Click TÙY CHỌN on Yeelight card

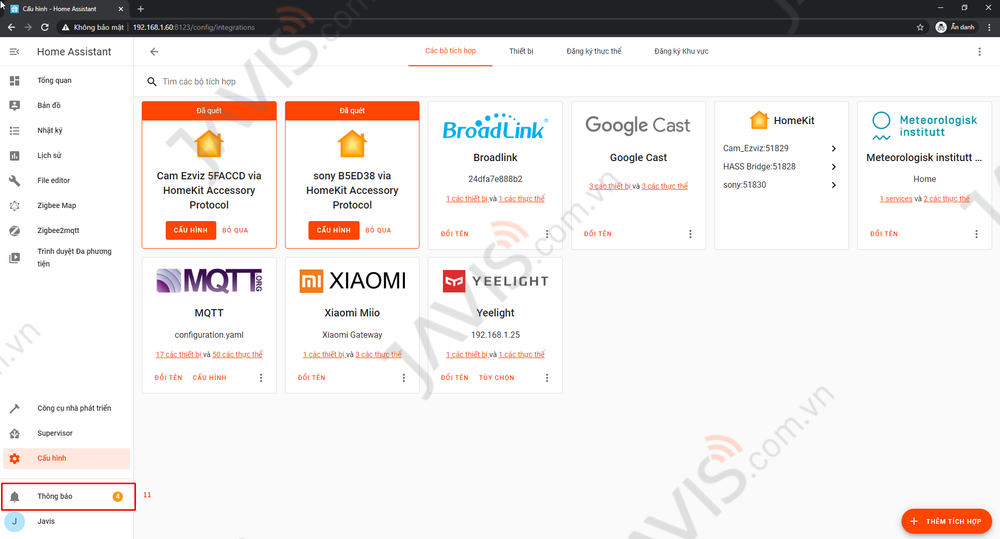[x=496, y=378]
